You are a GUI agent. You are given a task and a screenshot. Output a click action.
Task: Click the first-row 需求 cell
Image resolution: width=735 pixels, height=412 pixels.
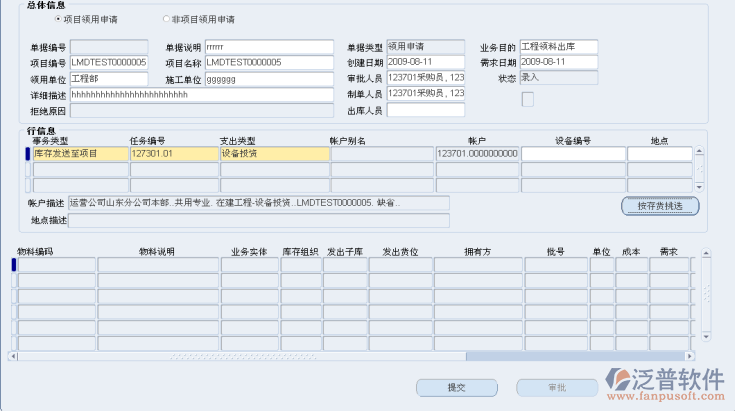(669, 264)
